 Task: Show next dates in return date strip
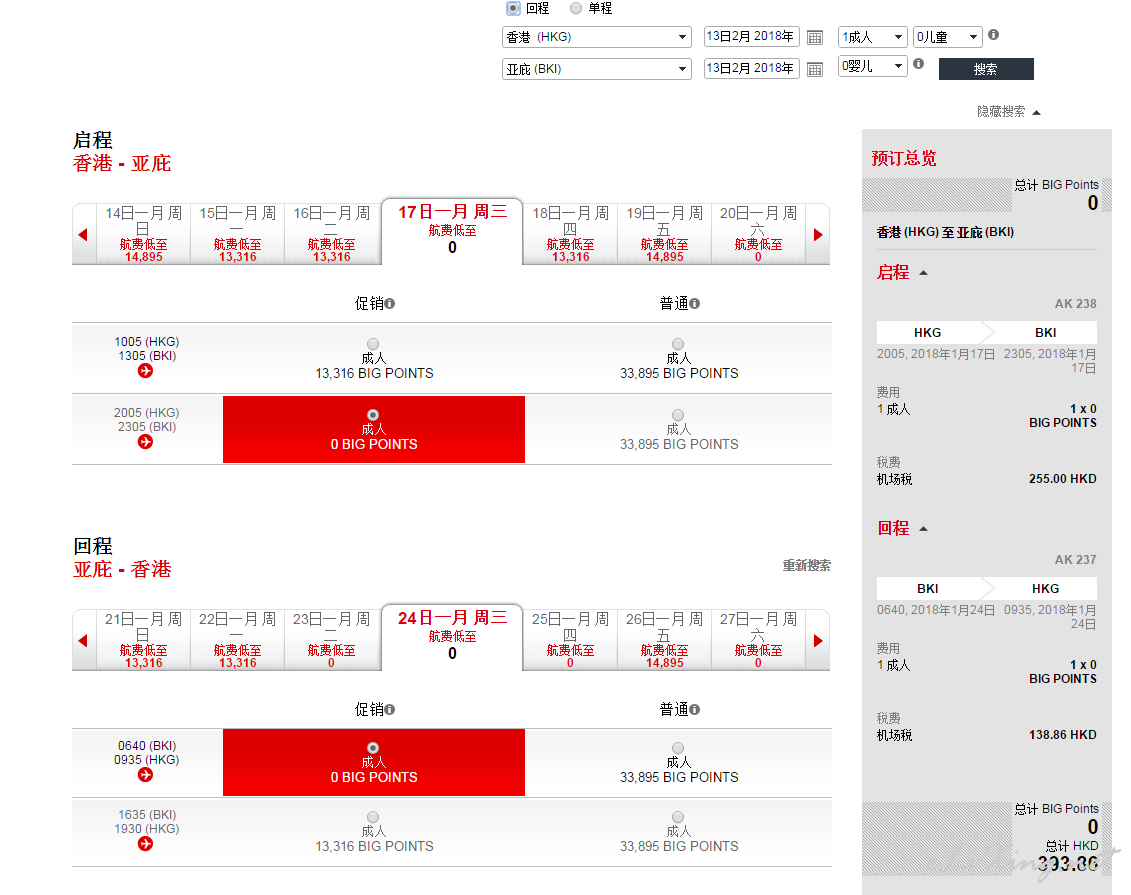point(818,640)
